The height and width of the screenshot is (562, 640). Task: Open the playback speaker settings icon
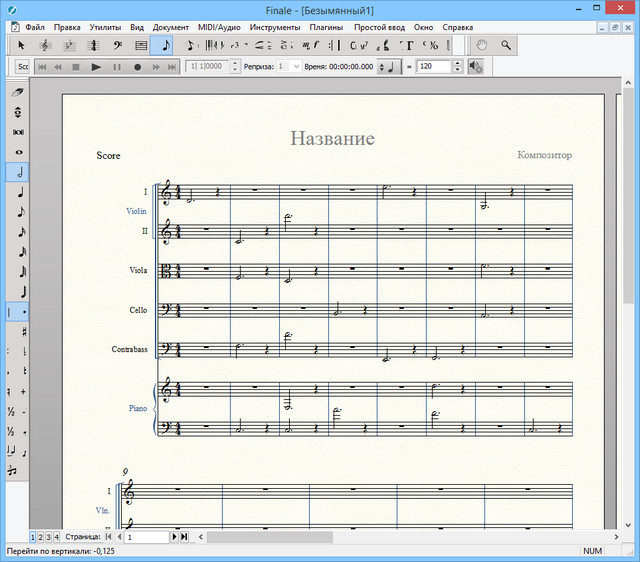(x=475, y=67)
